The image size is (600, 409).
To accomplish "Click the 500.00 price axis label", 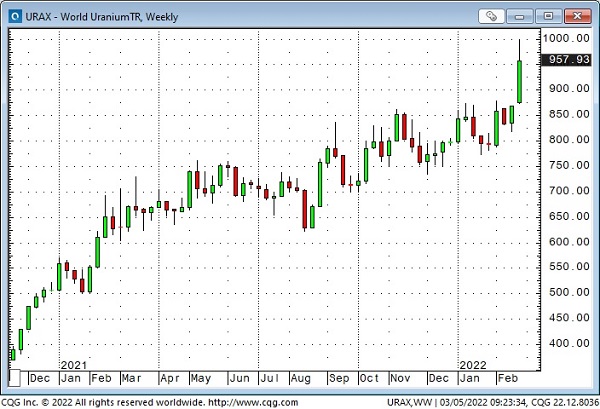I will 569,292.
